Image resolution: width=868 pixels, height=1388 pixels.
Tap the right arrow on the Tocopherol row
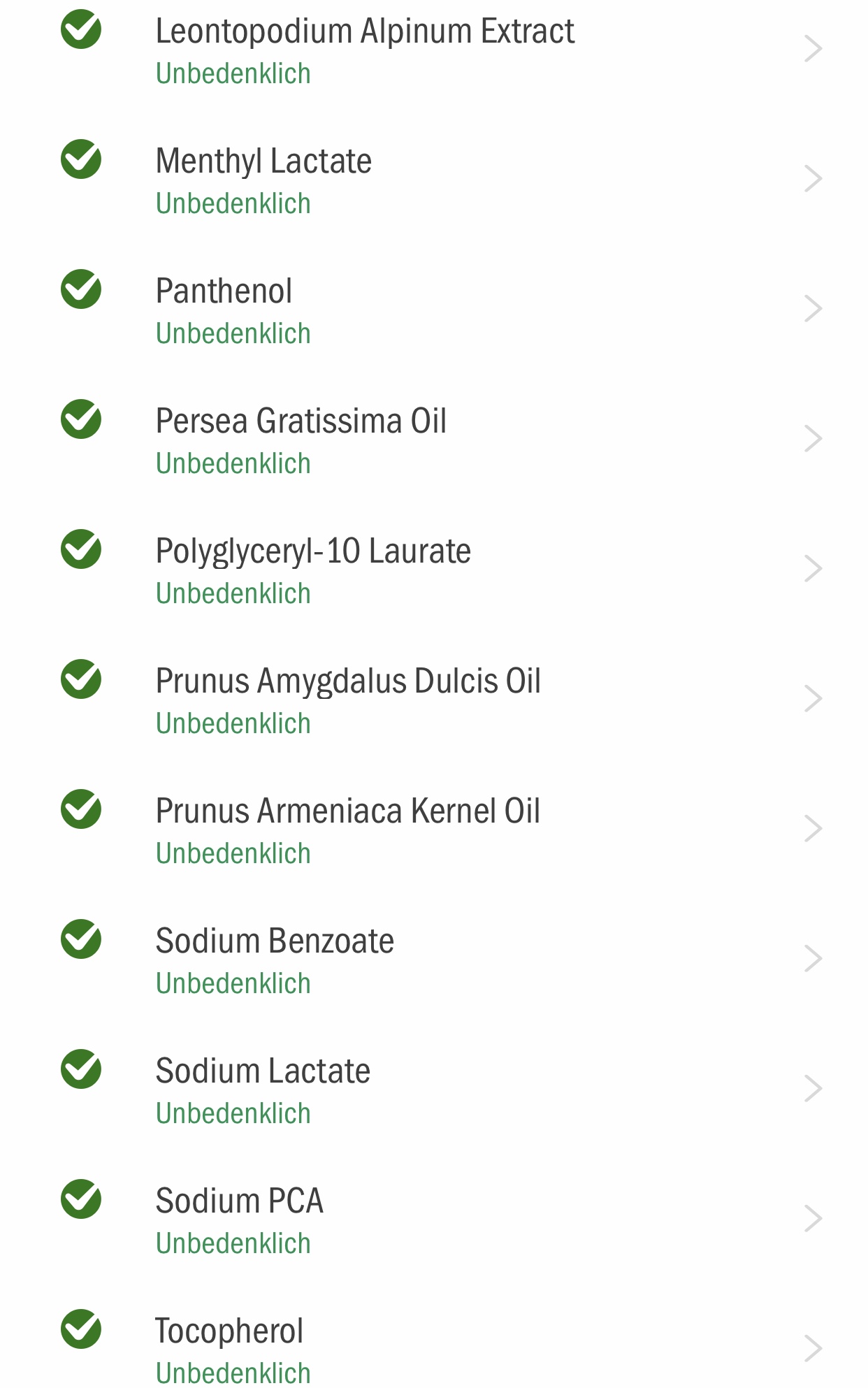[x=813, y=1349]
